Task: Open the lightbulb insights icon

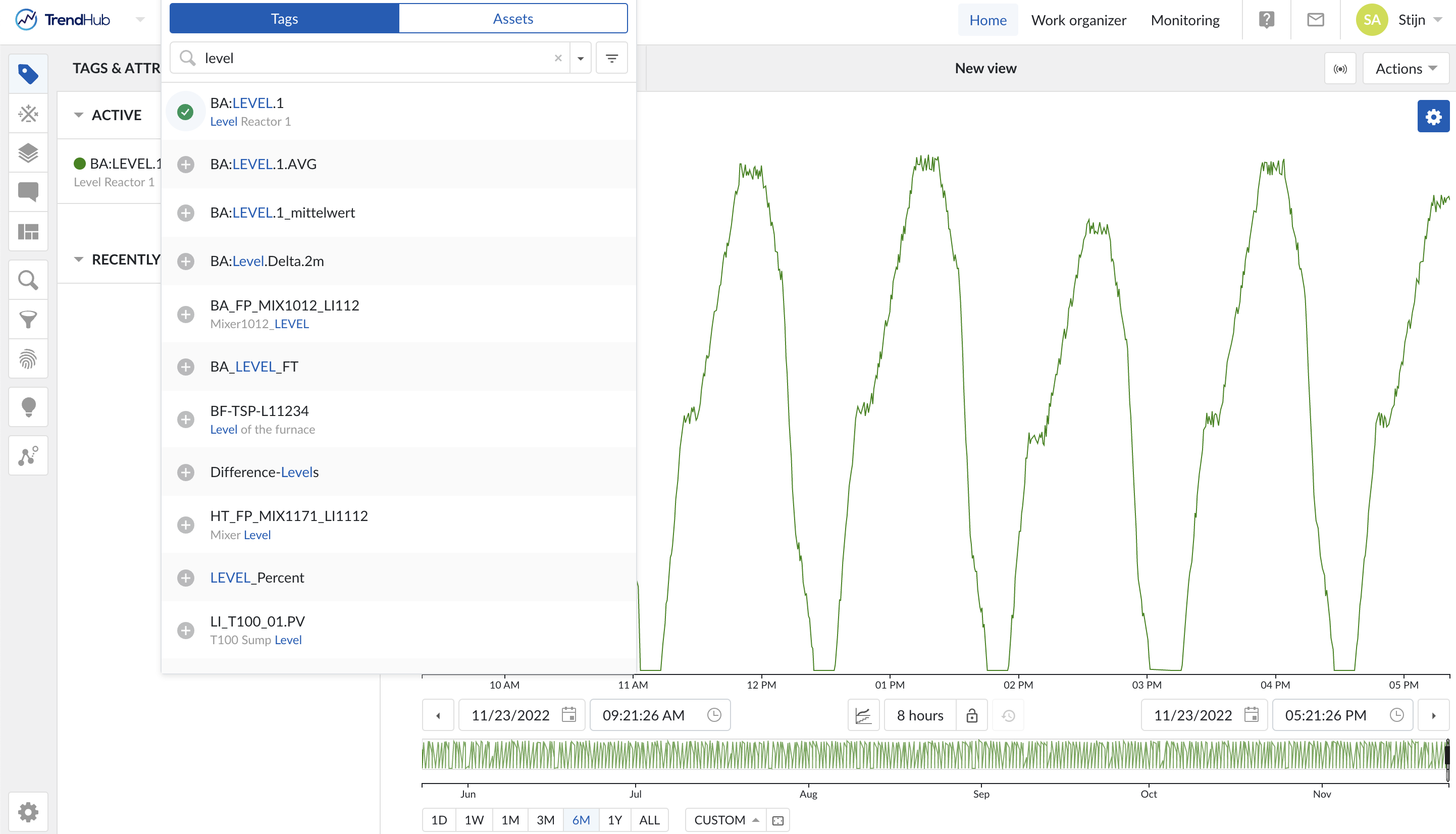Action: click(28, 407)
